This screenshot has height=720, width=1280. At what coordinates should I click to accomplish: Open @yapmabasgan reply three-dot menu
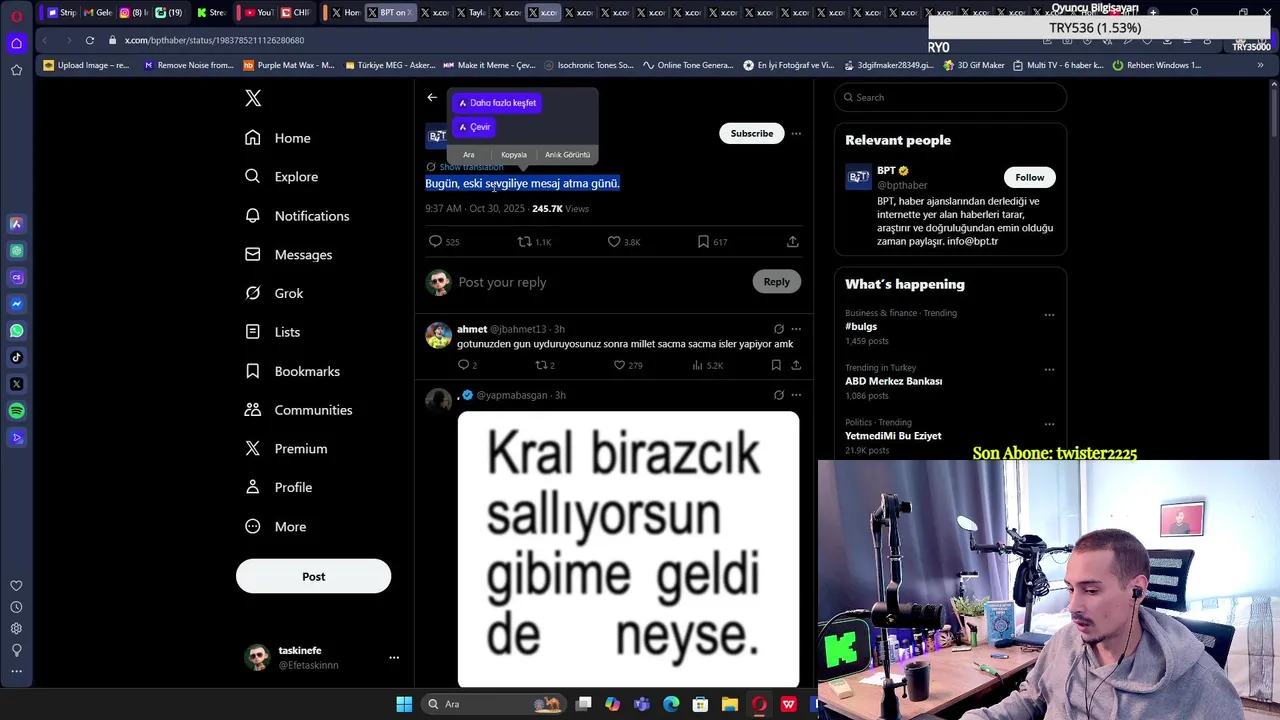tap(796, 395)
